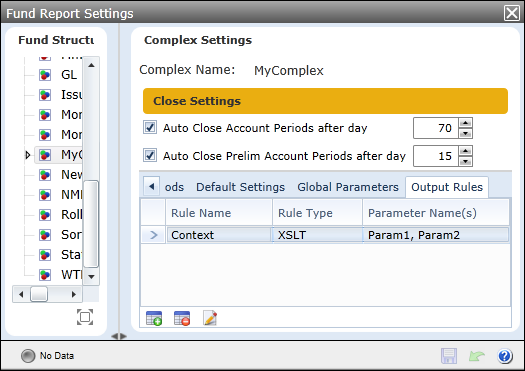Viewport: 525px width, 371px height.
Task: Click the delete output rule icon
Action: click(x=182, y=318)
